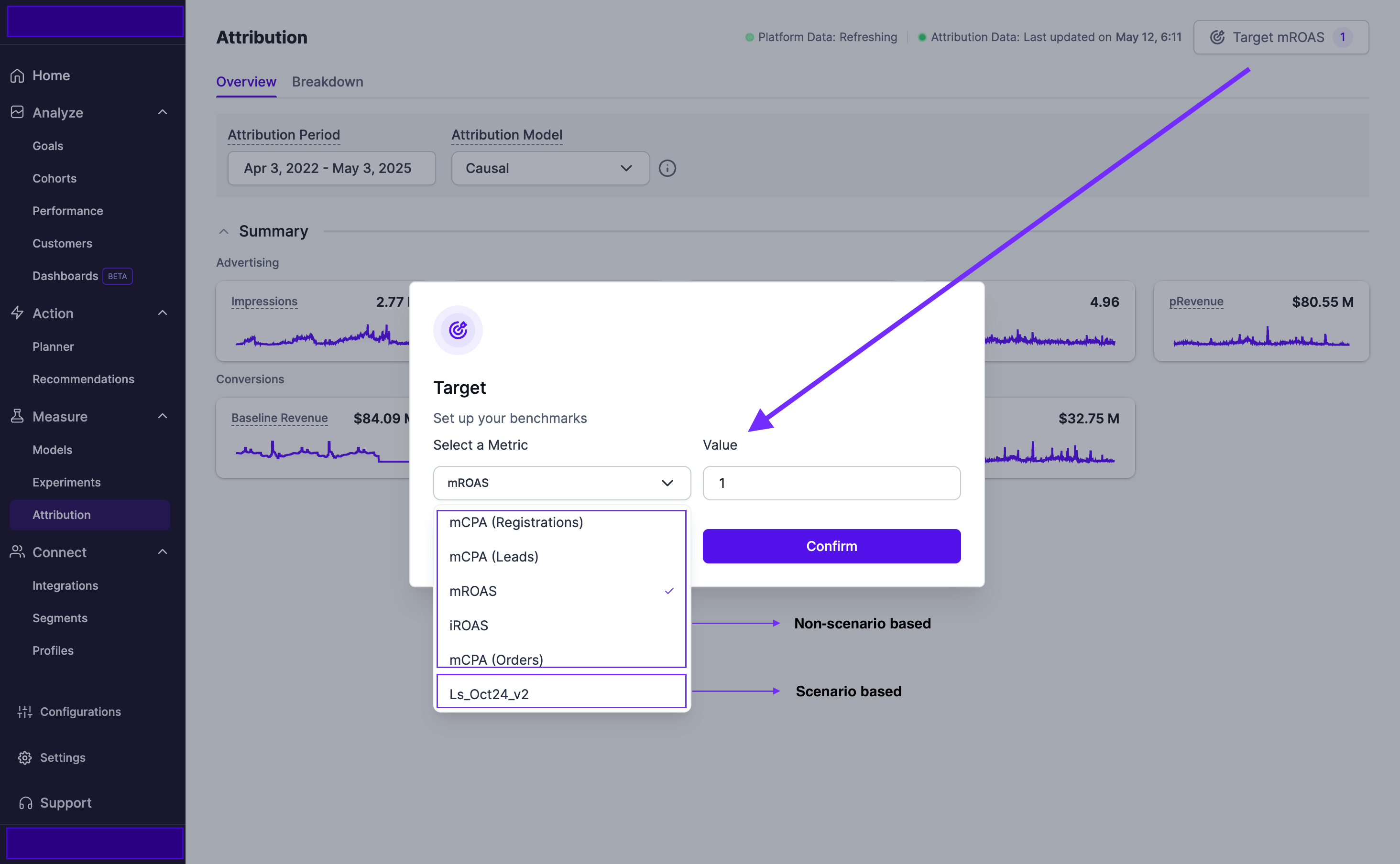Click the Analyze chart icon in sidebar
The width and height of the screenshot is (1400, 864).
pos(17,112)
